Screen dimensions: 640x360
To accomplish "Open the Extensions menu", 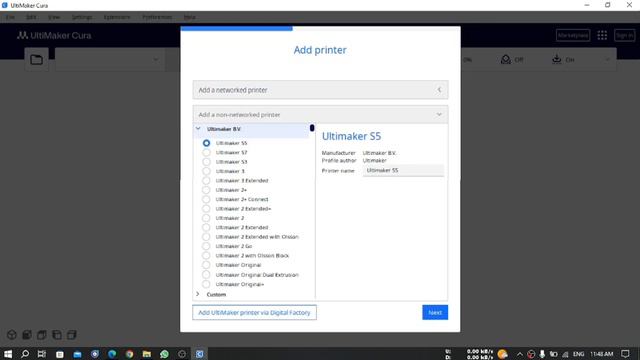I will coord(117,17).
